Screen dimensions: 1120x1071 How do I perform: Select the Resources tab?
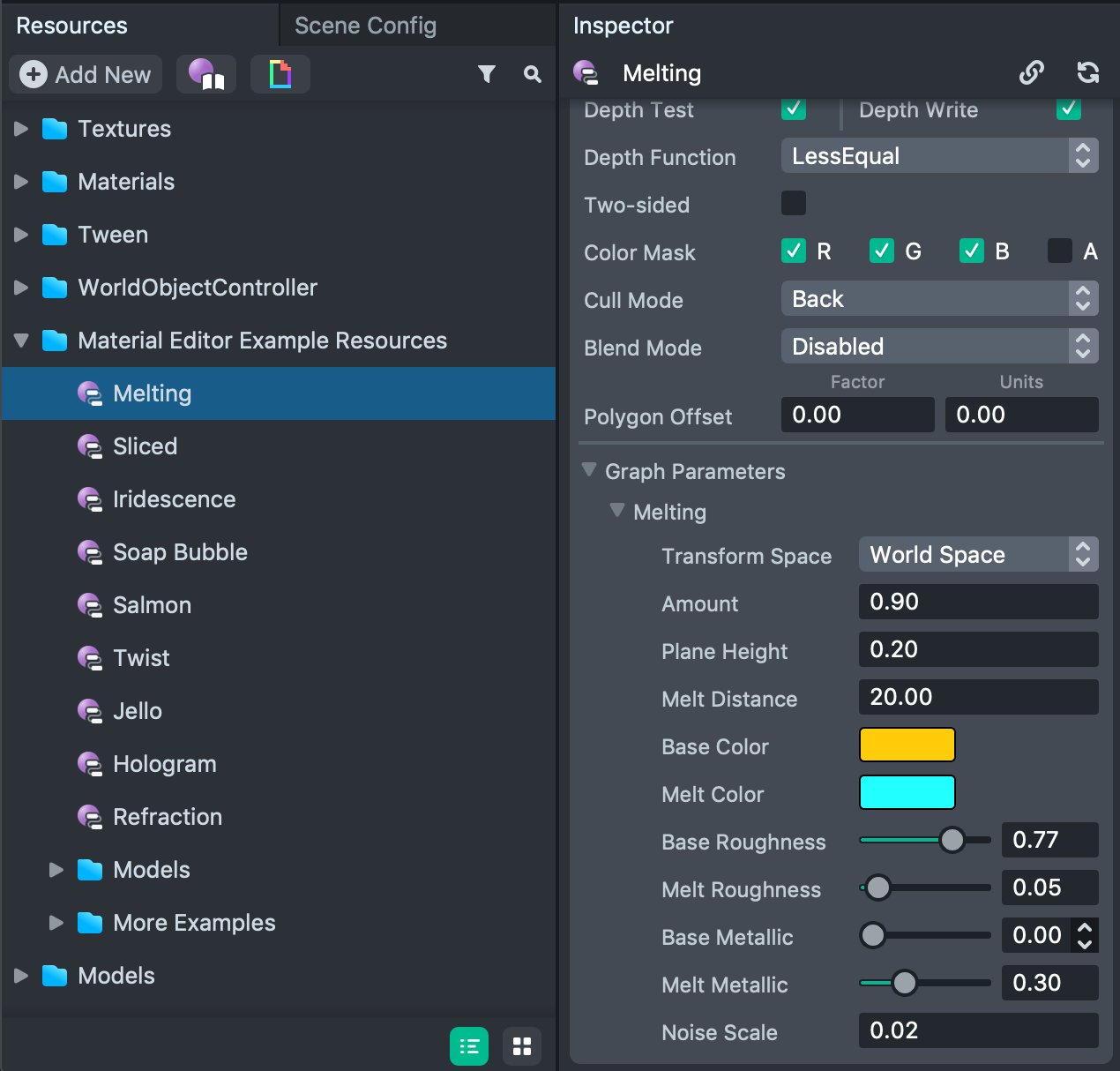(72, 26)
